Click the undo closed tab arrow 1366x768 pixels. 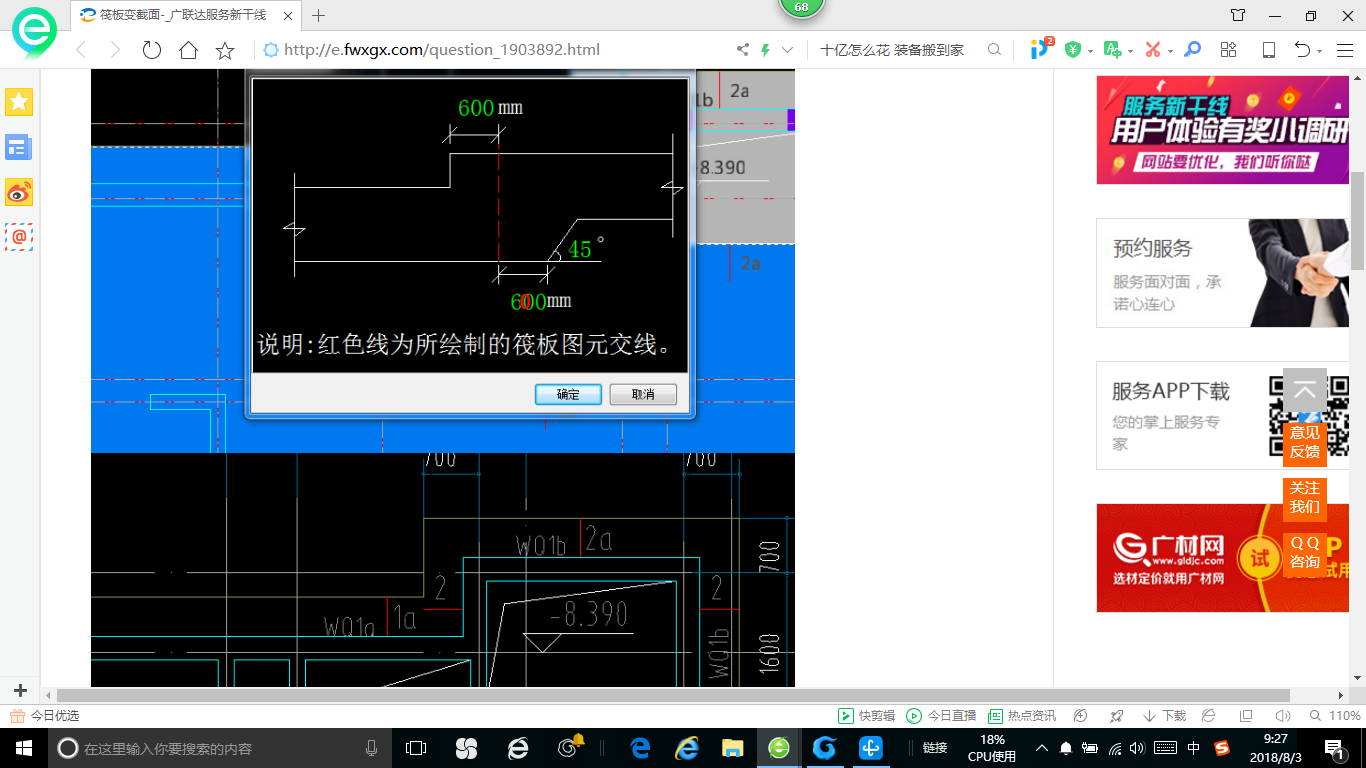pyautogui.click(x=1302, y=50)
